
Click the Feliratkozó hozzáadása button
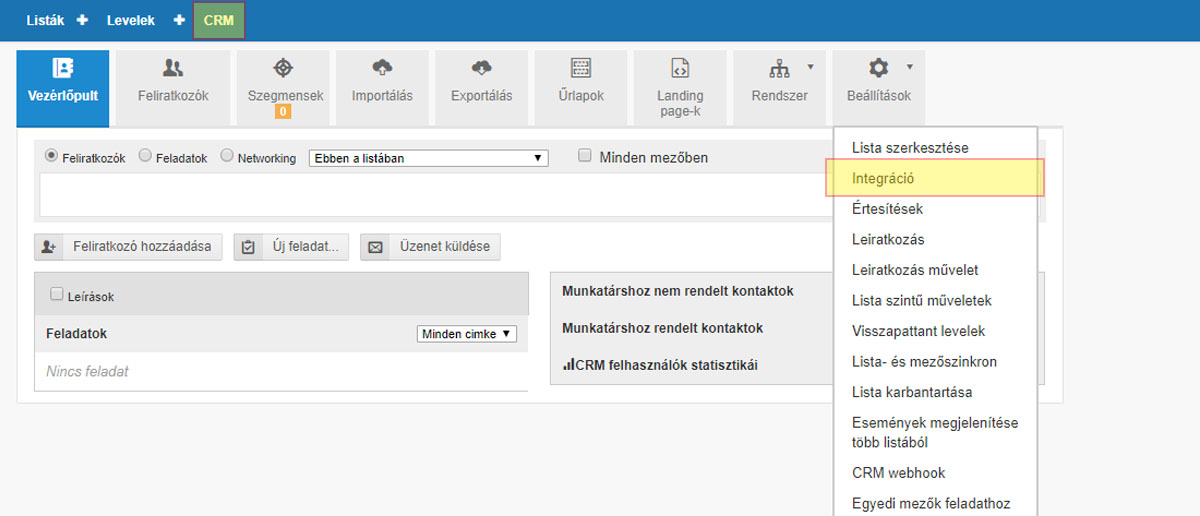(x=128, y=247)
